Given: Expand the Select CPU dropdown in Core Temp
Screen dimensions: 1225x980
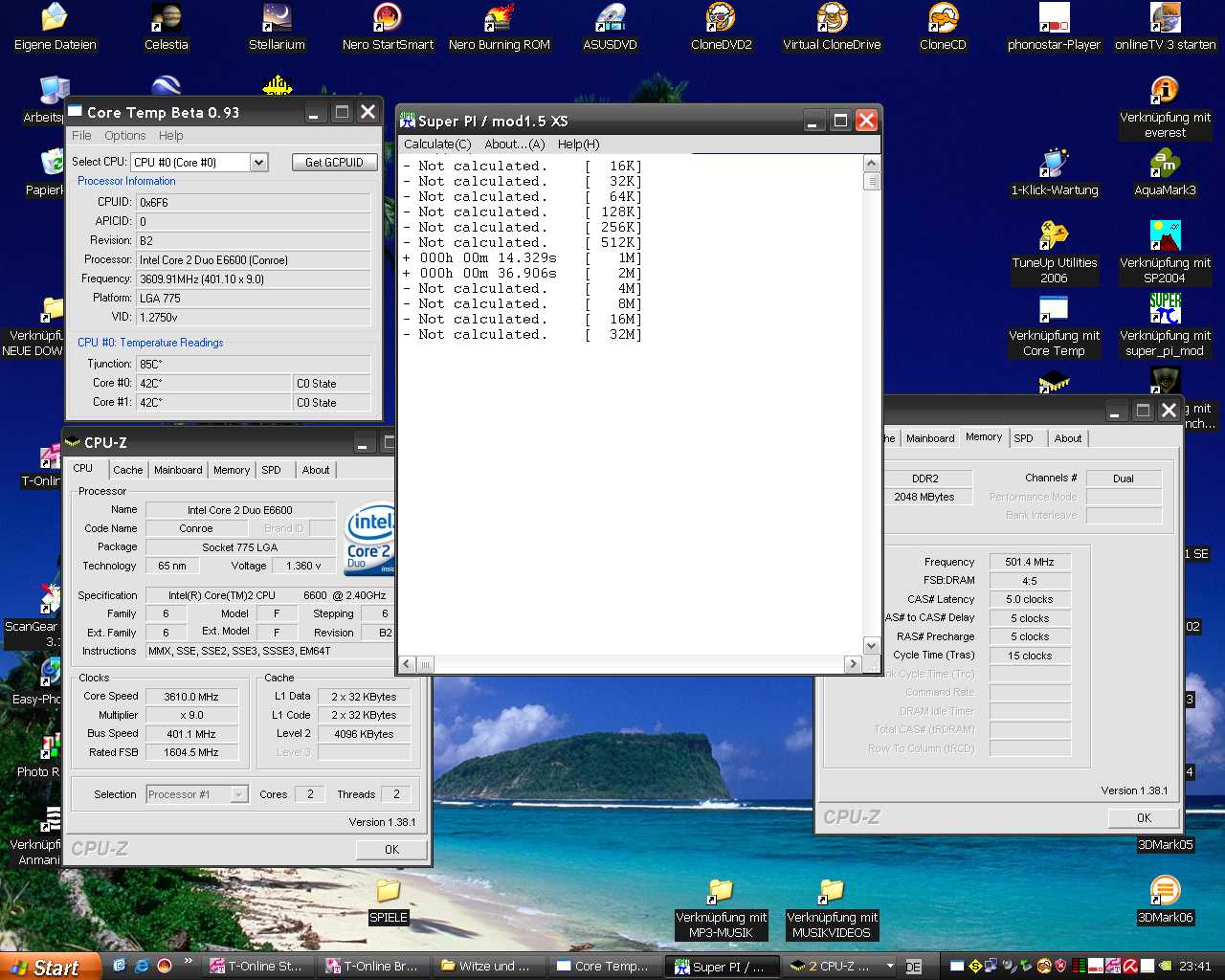Looking at the screenshot, I should 258,163.
